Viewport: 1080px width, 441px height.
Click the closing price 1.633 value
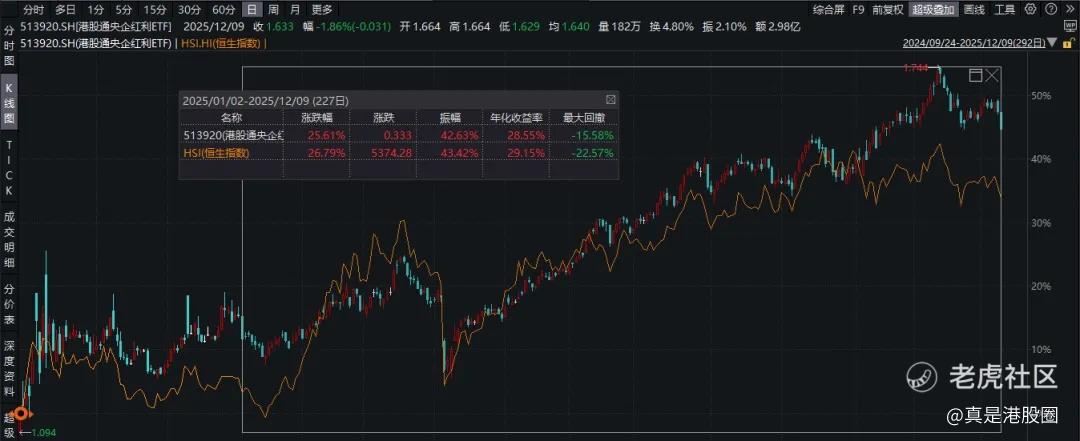click(278, 27)
